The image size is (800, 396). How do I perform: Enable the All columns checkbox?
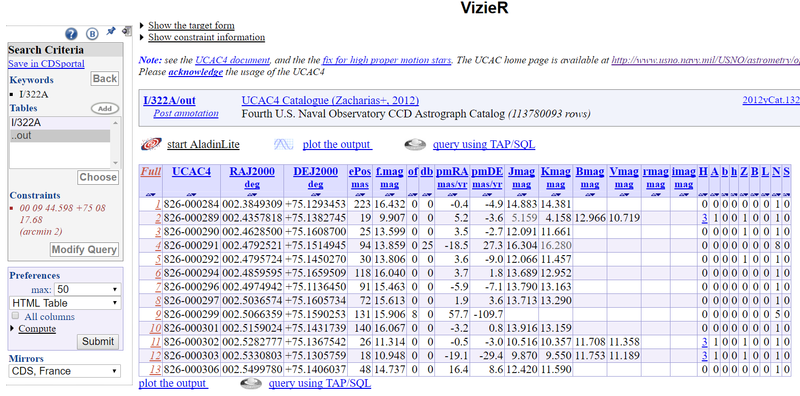pos(15,316)
